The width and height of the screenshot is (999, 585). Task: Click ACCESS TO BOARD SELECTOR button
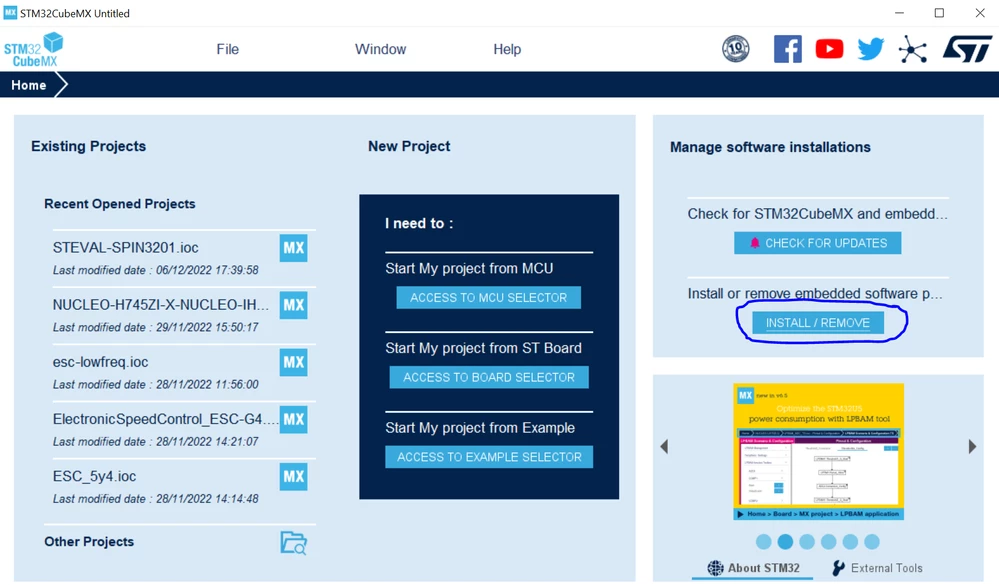click(489, 377)
